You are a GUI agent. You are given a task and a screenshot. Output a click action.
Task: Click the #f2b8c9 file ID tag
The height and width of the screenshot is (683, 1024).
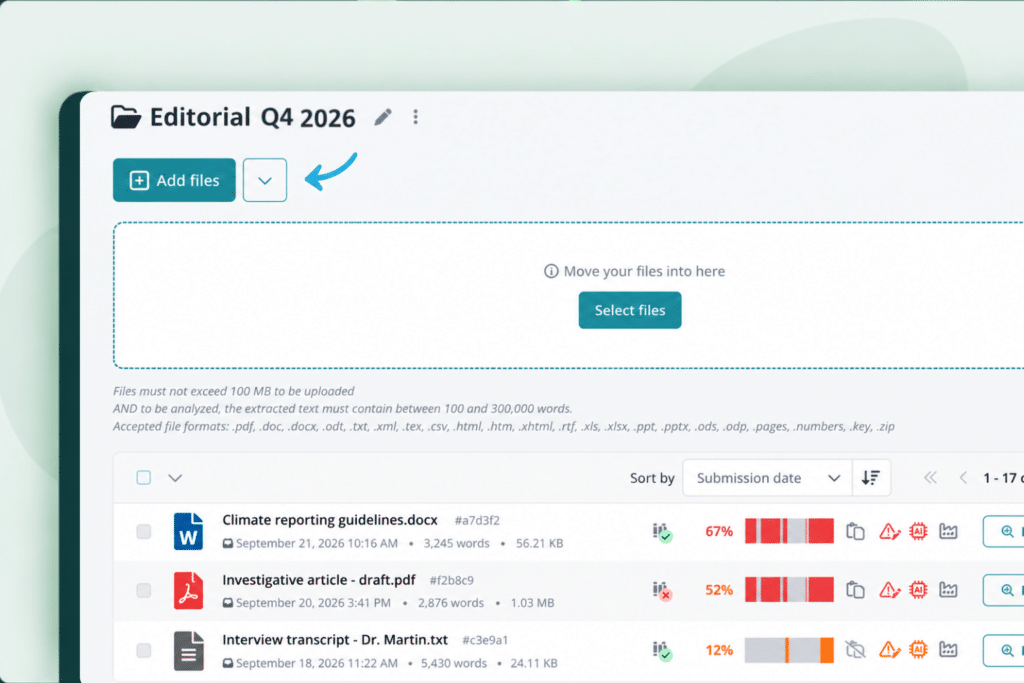452,580
